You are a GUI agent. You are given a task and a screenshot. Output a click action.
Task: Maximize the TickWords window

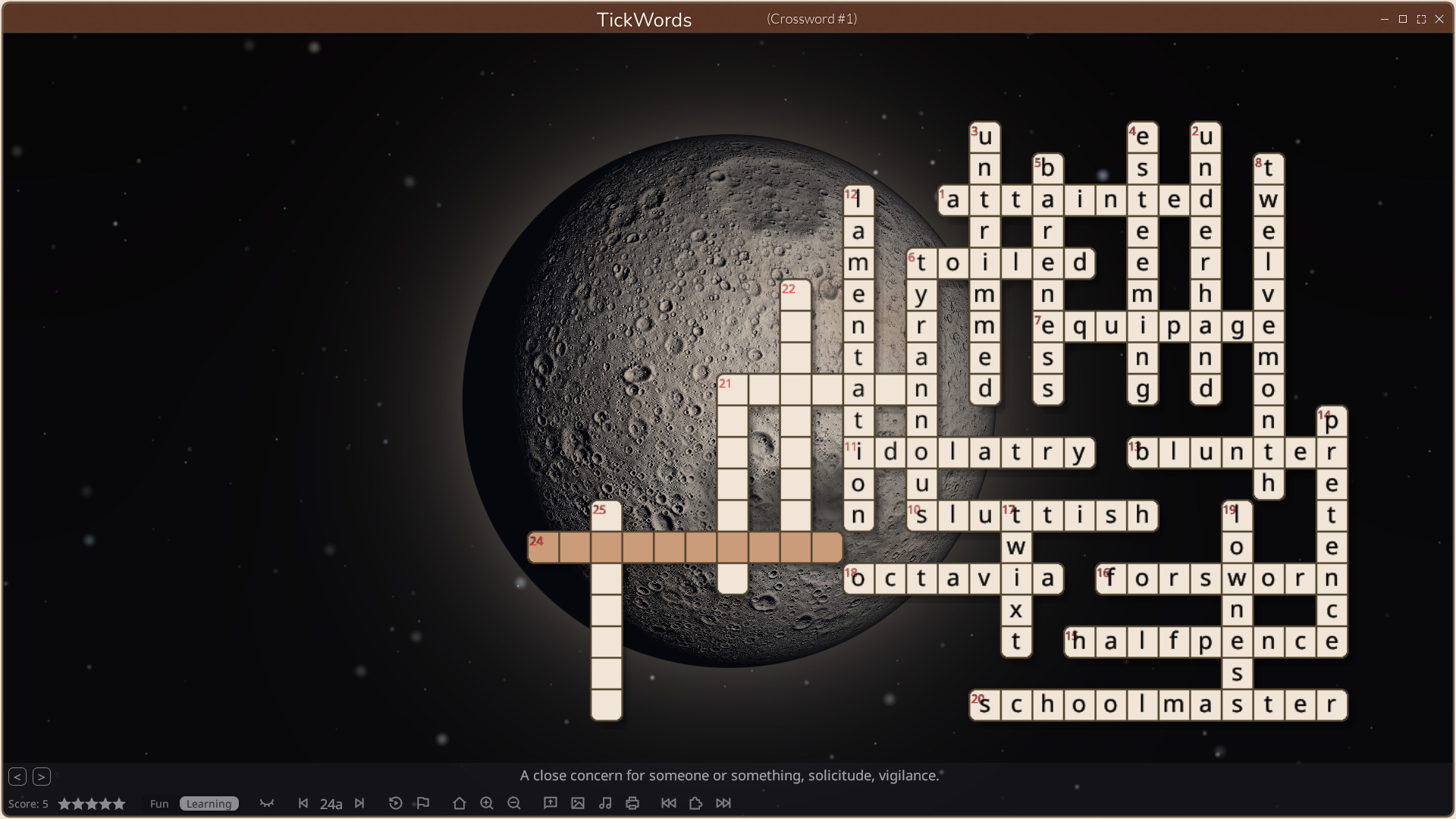point(1403,19)
